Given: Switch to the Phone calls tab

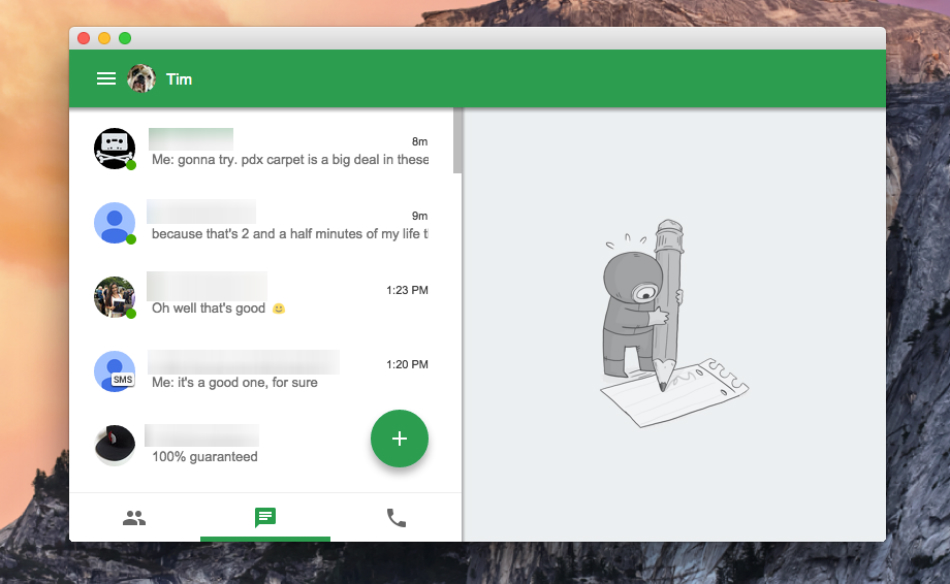Looking at the screenshot, I should 396,518.
